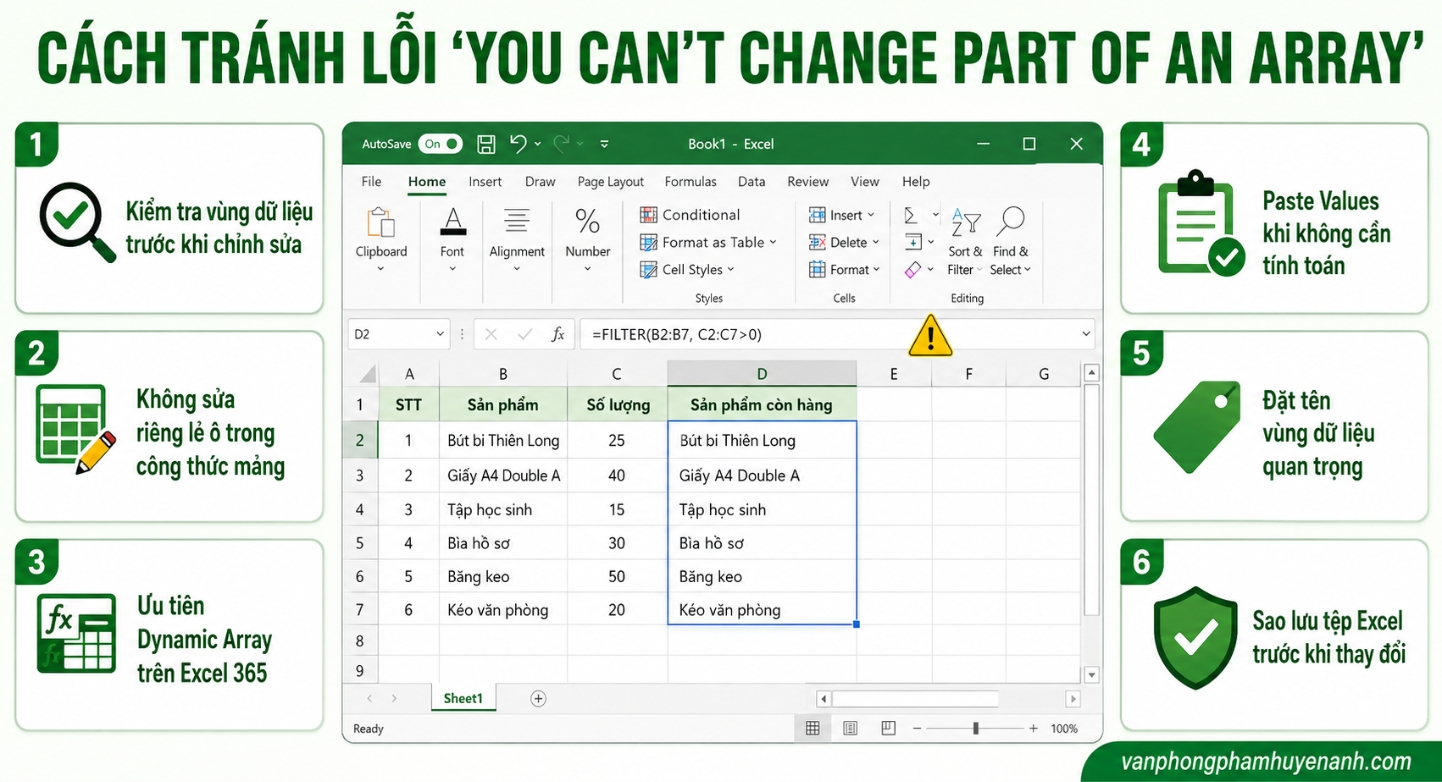Open the Help tab

point(916,182)
